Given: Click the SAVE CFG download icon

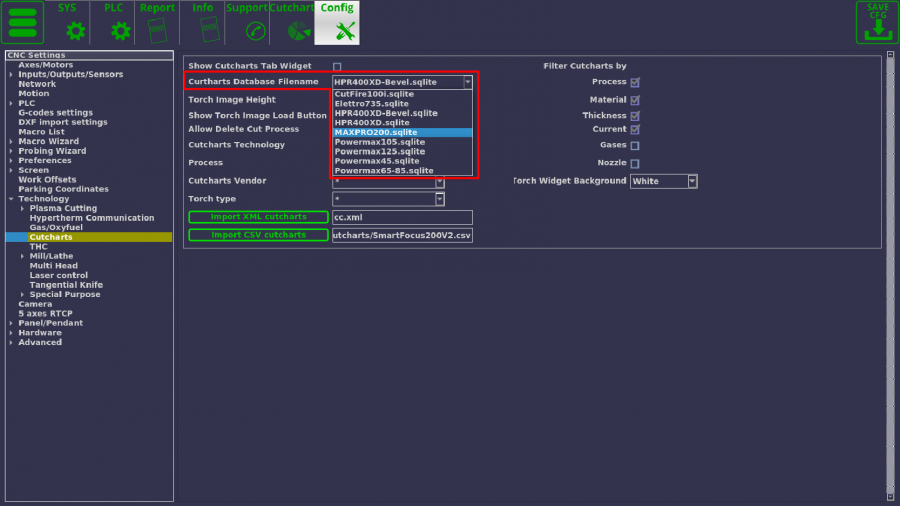Looking at the screenshot, I should coord(876,23).
